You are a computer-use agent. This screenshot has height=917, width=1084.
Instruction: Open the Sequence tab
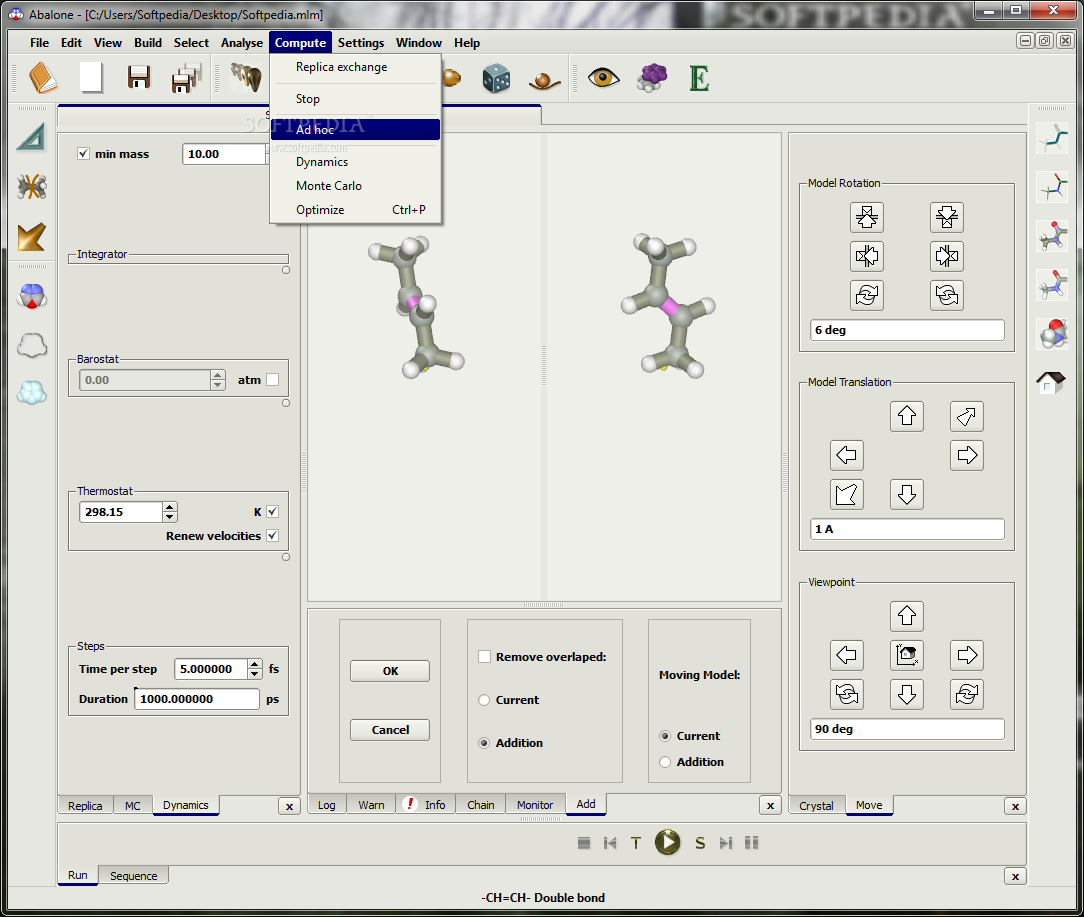[x=133, y=876]
